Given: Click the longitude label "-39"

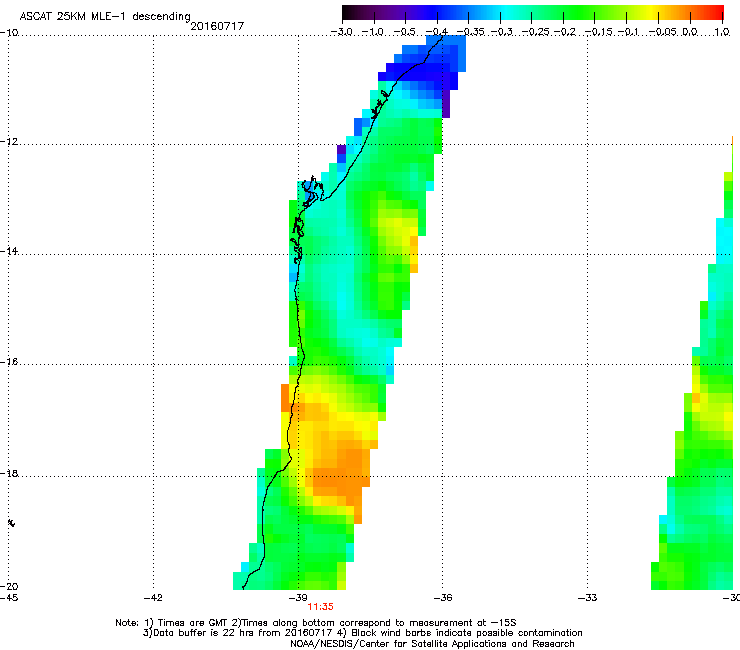Looking at the screenshot, I should coord(298,598).
